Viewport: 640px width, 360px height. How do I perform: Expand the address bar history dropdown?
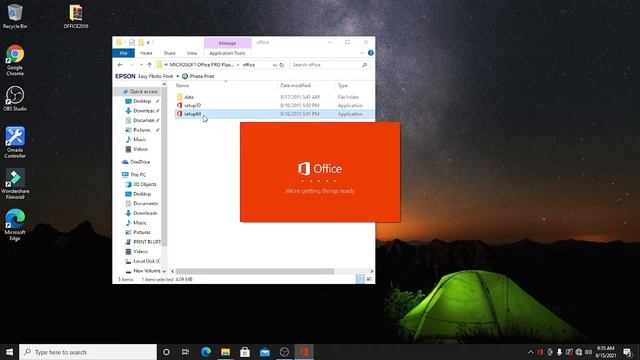click(274, 65)
